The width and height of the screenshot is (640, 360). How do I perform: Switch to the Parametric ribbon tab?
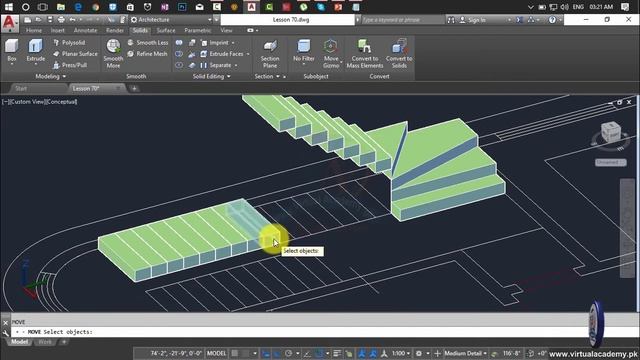coord(198,31)
